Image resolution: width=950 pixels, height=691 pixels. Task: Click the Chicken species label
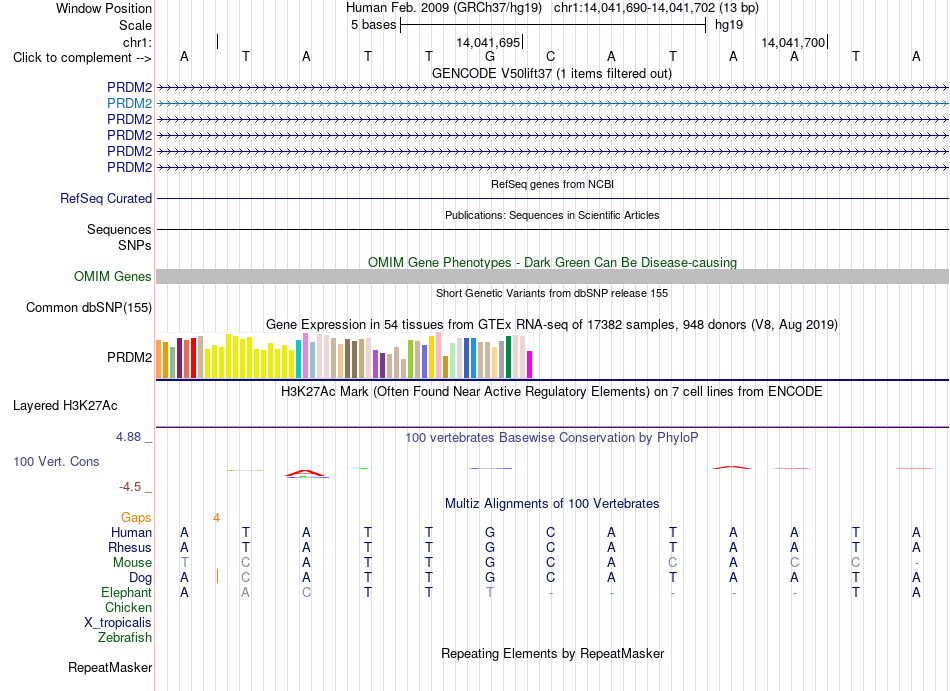(x=128, y=607)
